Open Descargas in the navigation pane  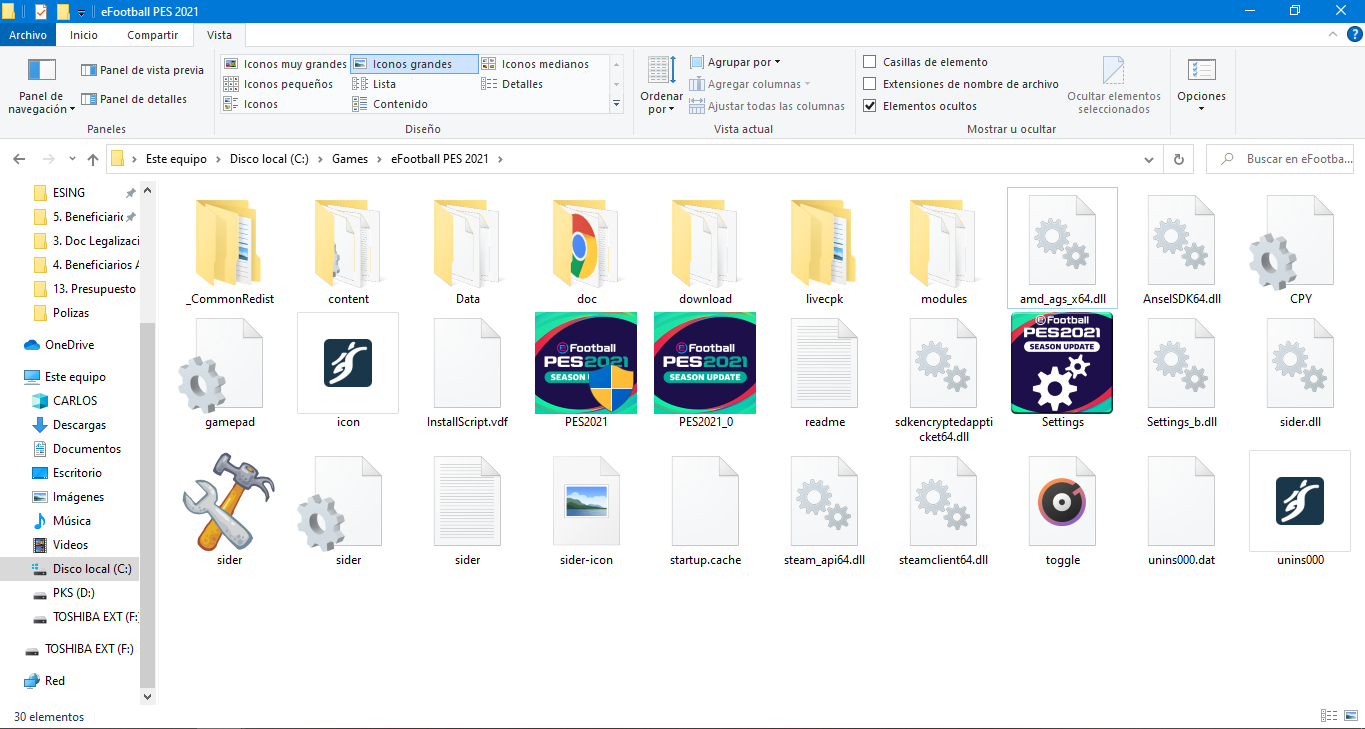pos(79,425)
